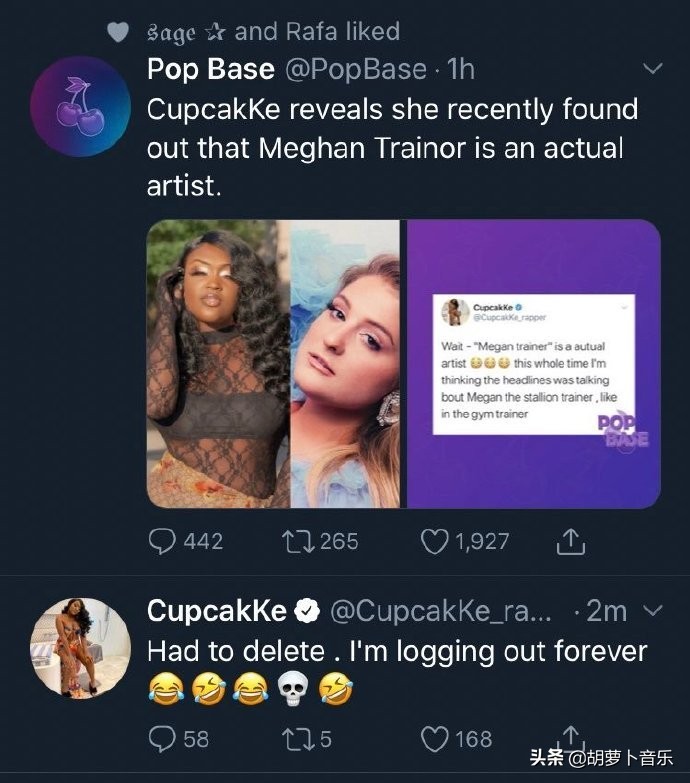This screenshot has width=690, height=783.
Task: Open the @CupcakKe_ra... handle link
Action: click(x=439, y=610)
